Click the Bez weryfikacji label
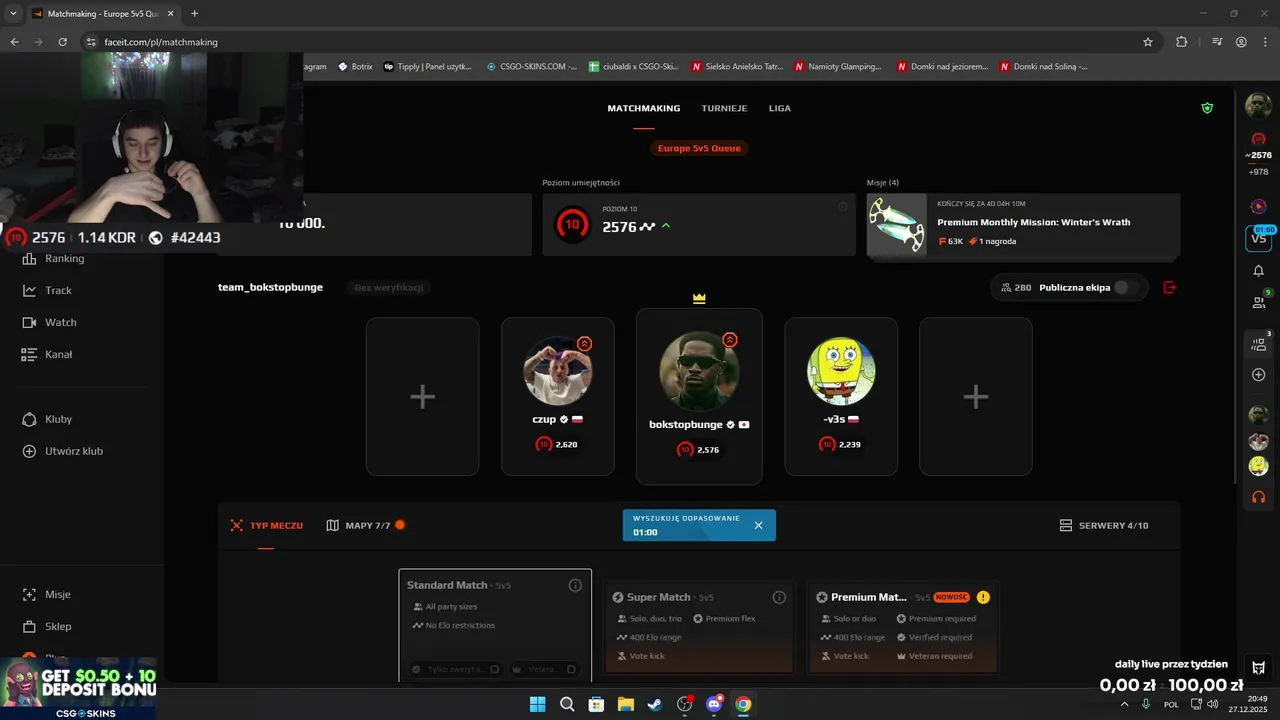 [389, 287]
